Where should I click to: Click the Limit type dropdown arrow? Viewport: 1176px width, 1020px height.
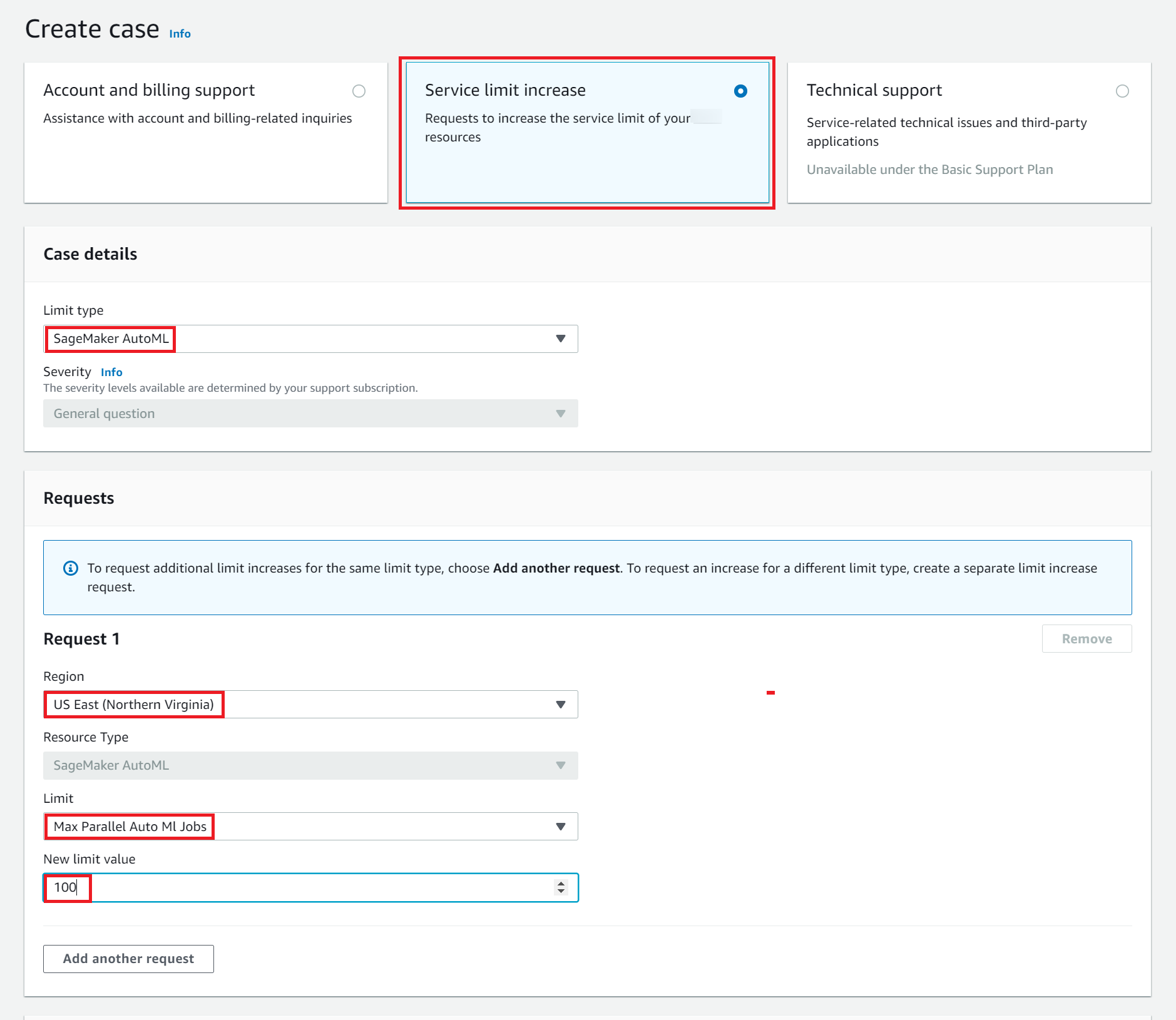click(560, 339)
